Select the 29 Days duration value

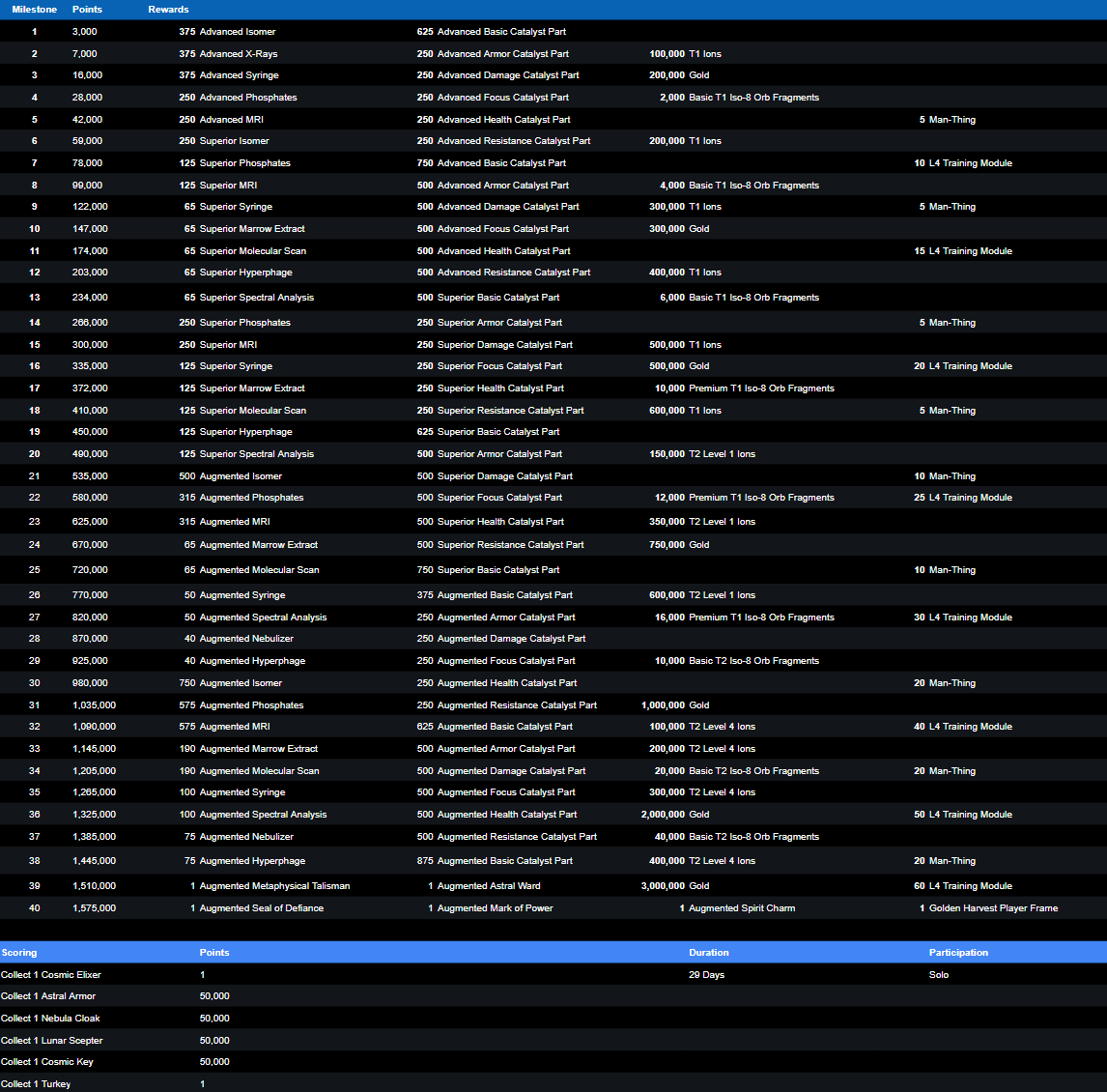tap(706, 975)
